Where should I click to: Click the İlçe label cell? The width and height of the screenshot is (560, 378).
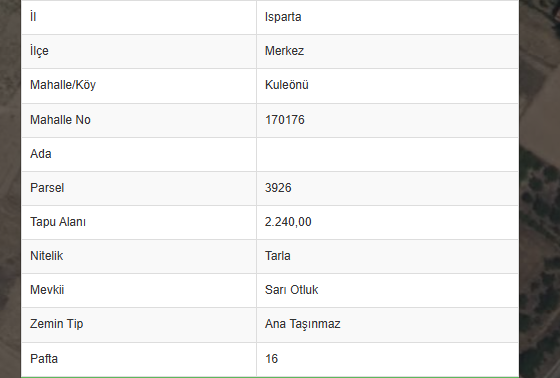[x=139, y=51]
